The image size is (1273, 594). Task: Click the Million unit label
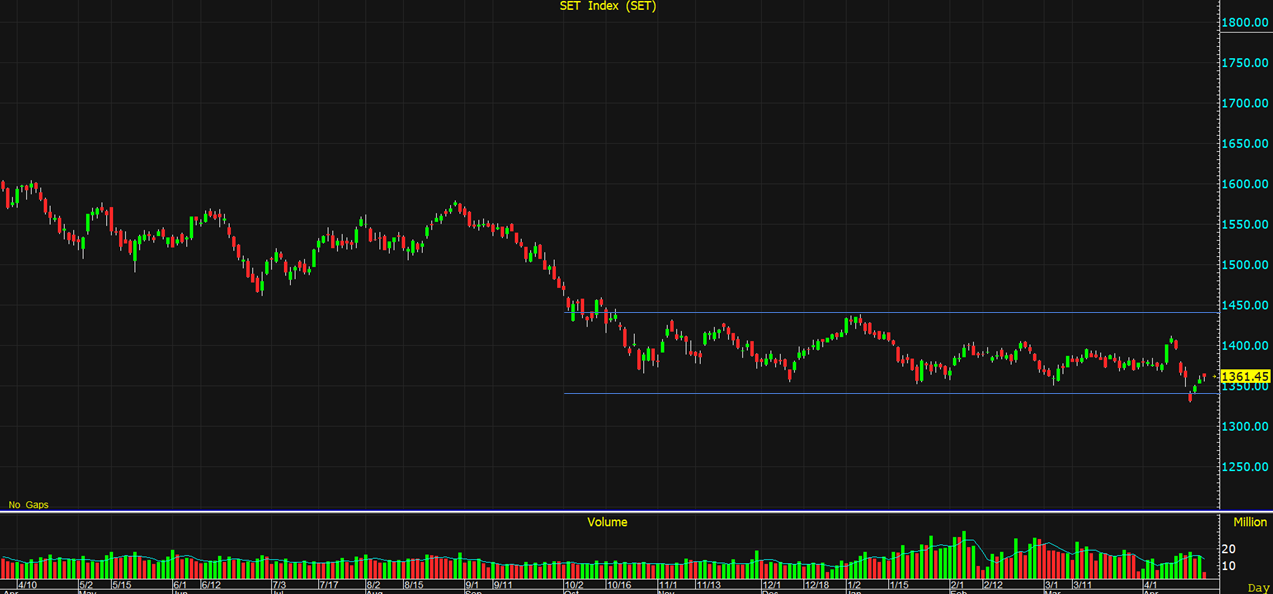pos(1249,522)
